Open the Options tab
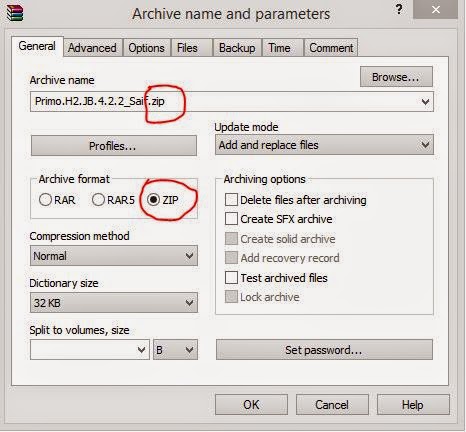The height and width of the screenshot is (432, 466). (x=146, y=48)
